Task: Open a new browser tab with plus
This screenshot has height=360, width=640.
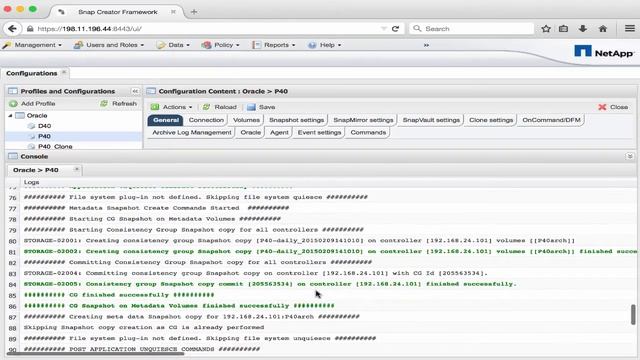Action: pyautogui.click(x=194, y=12)
